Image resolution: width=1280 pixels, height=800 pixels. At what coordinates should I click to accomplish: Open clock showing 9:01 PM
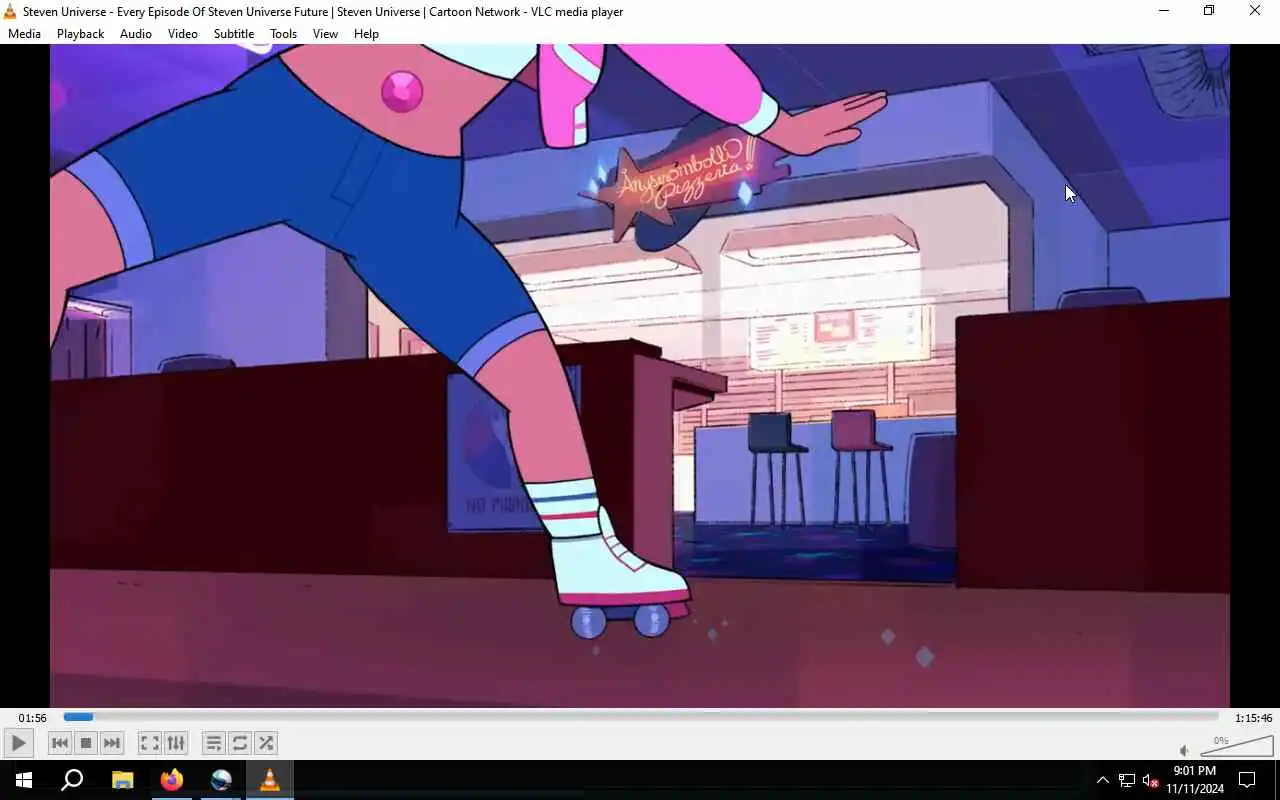1195,780
